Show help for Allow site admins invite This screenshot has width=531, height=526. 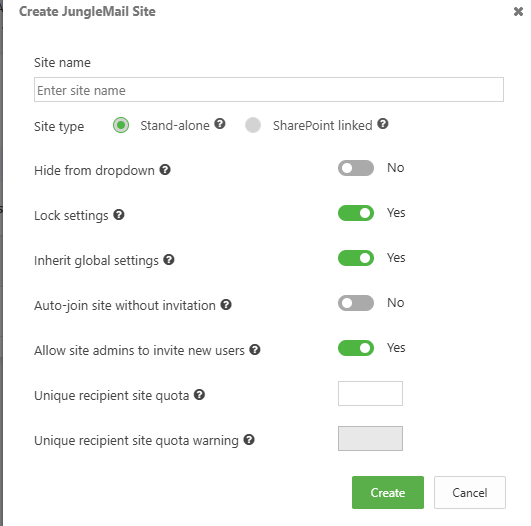click(x=255, y=350)
